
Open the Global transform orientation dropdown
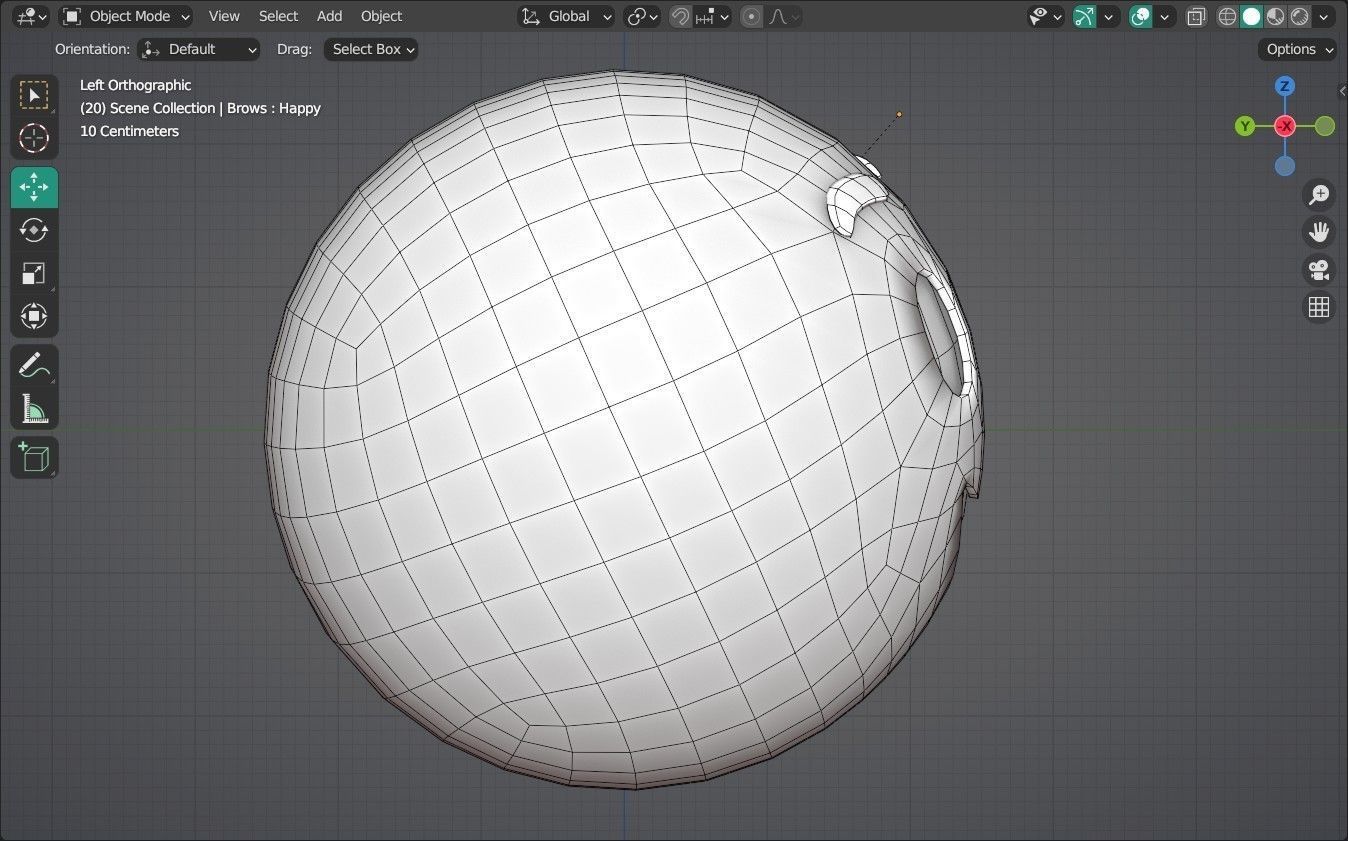[566, 16]
